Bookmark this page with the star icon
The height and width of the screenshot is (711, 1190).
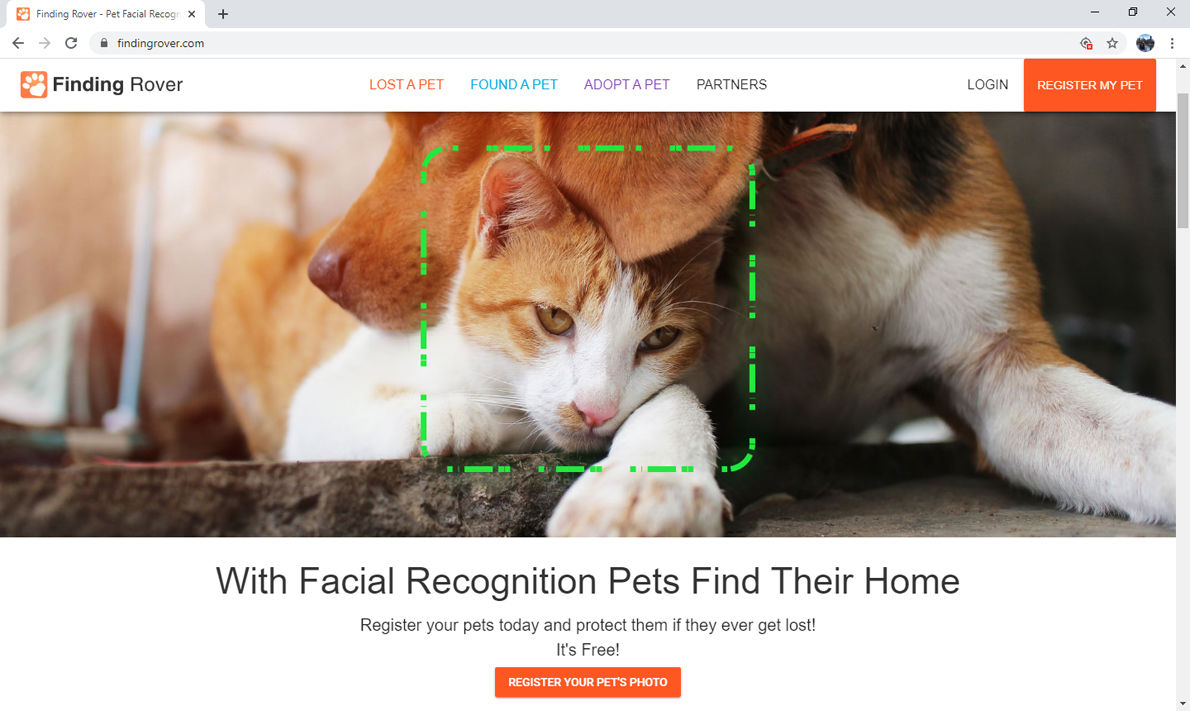[x=1112, y=43]
